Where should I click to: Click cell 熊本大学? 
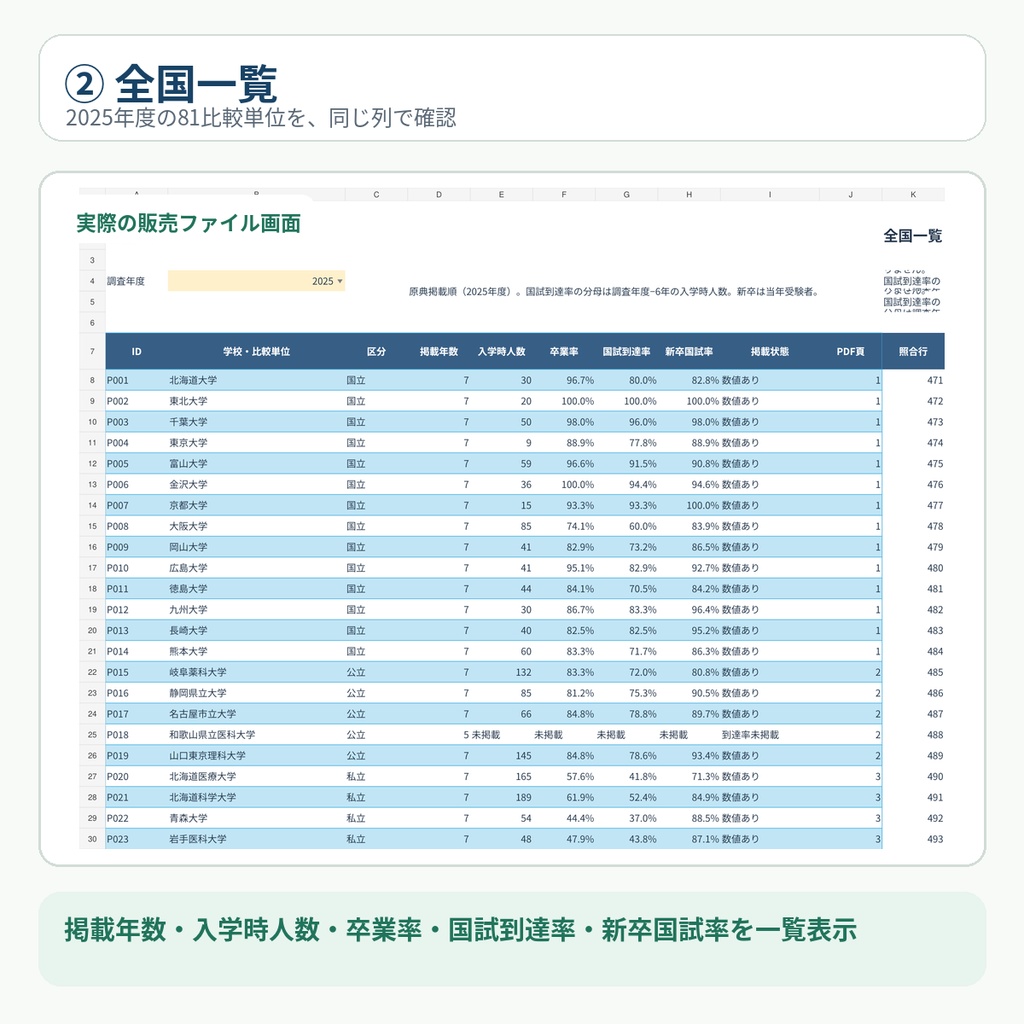[257, 652]
